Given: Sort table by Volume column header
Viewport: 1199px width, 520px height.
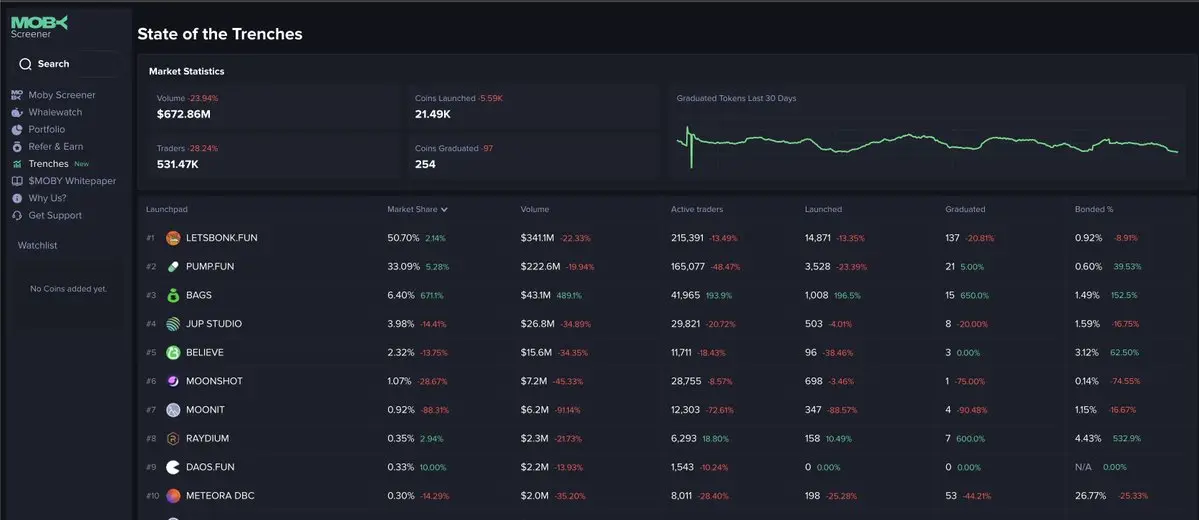Looking at the screenshot, I should [x=535, y=210].
